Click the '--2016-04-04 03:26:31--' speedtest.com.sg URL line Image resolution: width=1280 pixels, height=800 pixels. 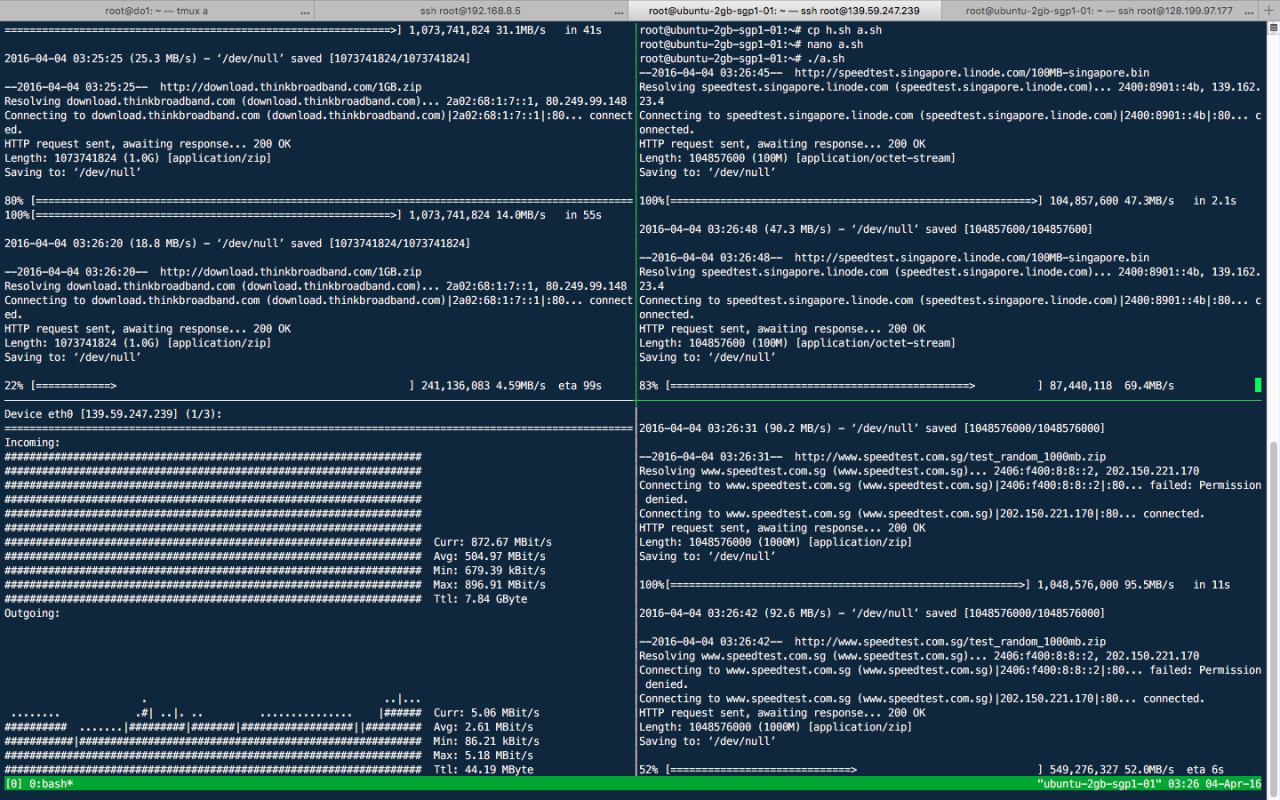pyautogui.click(x=872, y=457)
